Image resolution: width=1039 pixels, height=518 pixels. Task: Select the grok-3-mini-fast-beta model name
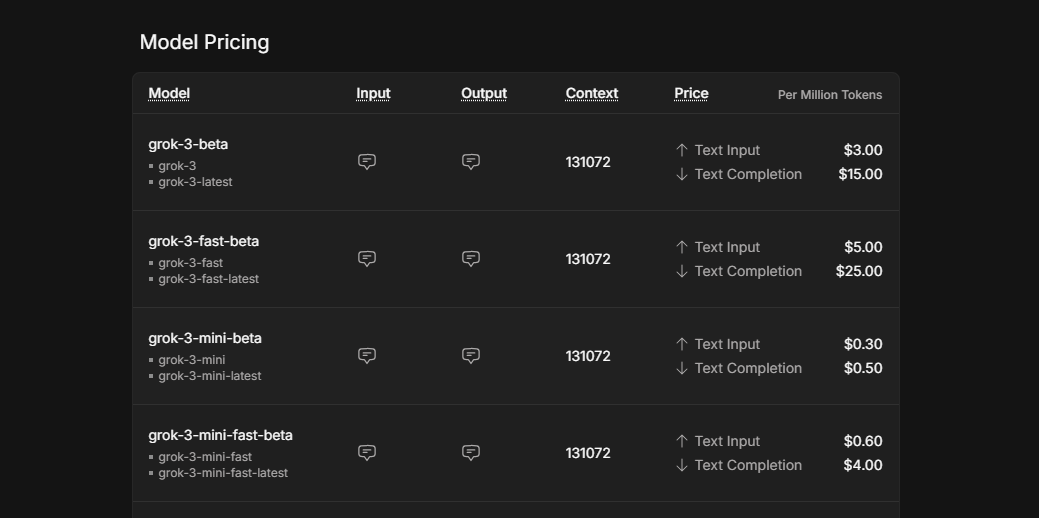tap(220, 435)
